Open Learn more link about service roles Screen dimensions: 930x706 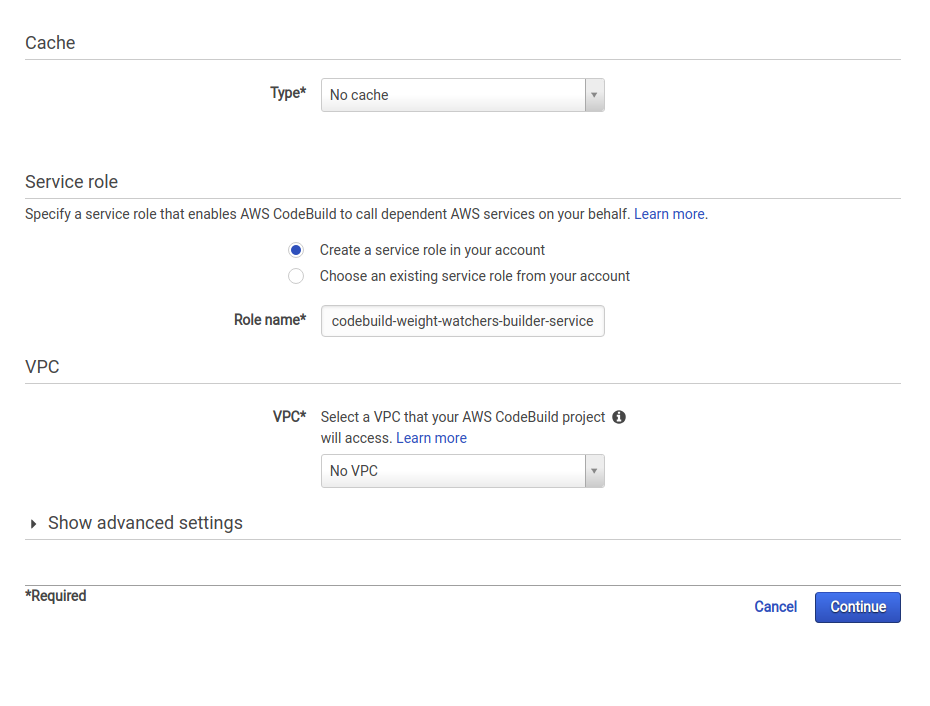tap(669, 214)
